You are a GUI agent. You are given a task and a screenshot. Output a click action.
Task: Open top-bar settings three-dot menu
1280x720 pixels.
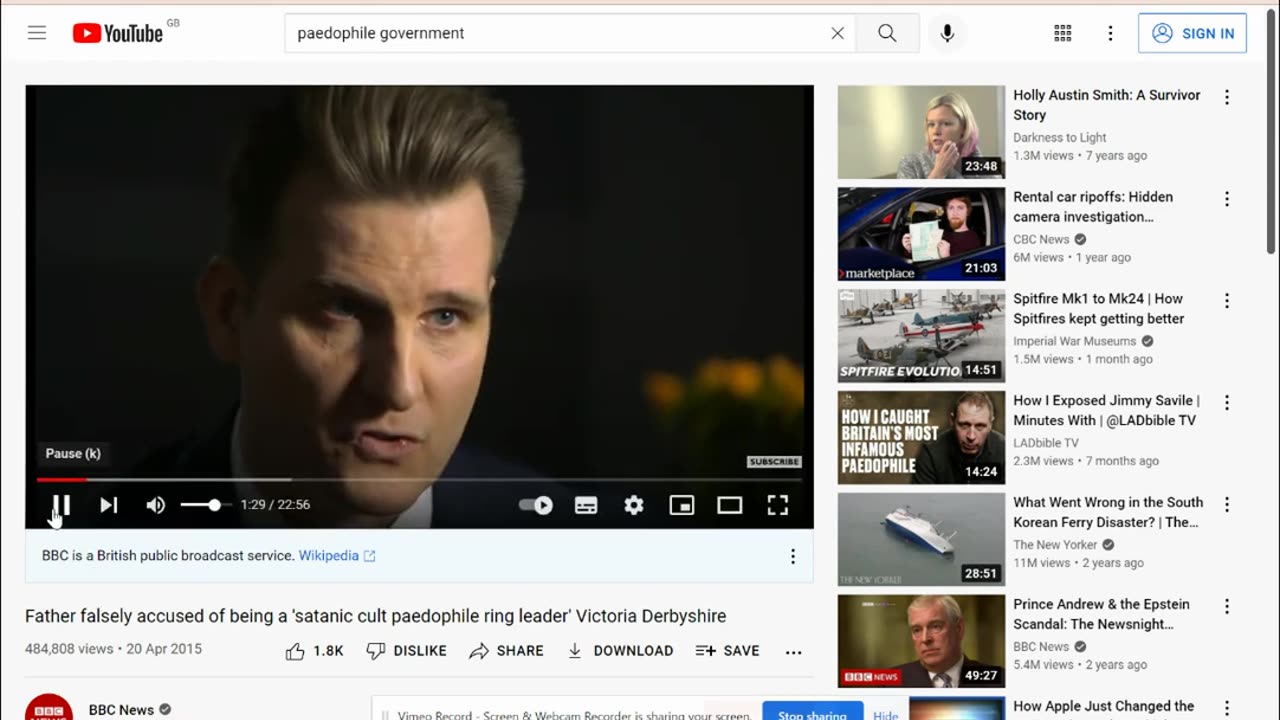click(x=1110, y=33)
